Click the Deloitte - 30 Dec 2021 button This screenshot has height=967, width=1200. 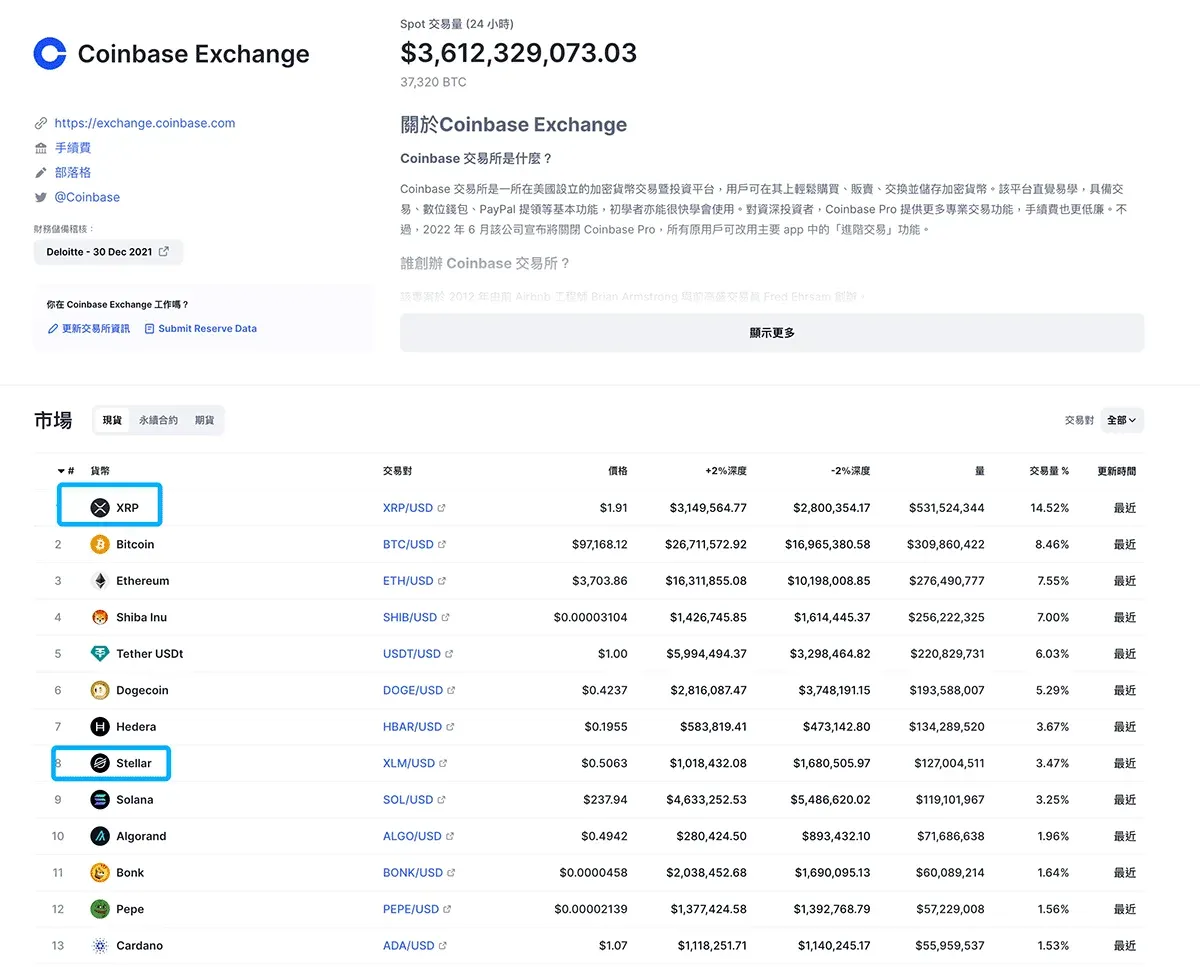tap(108, 252)
